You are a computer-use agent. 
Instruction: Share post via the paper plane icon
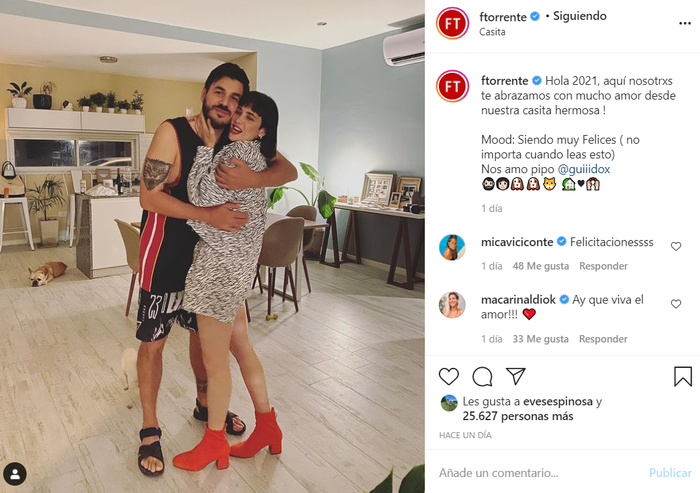516,376
